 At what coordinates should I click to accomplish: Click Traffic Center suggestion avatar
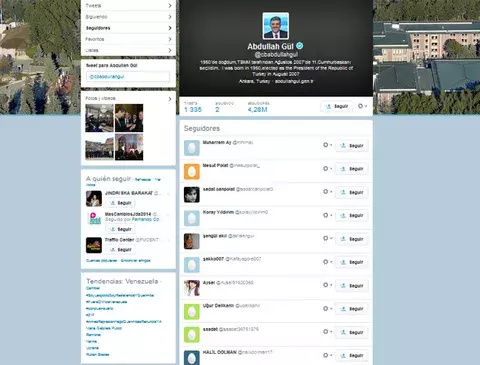pos(94,245)
